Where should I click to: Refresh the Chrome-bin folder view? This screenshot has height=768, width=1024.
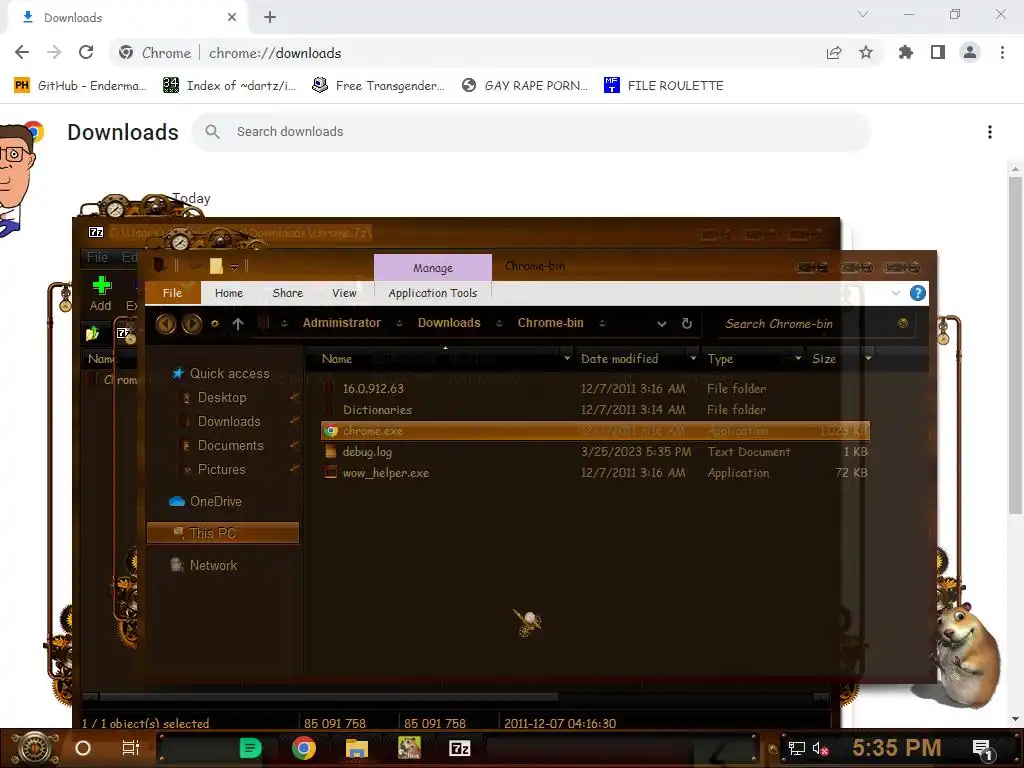tap(686, 323)
